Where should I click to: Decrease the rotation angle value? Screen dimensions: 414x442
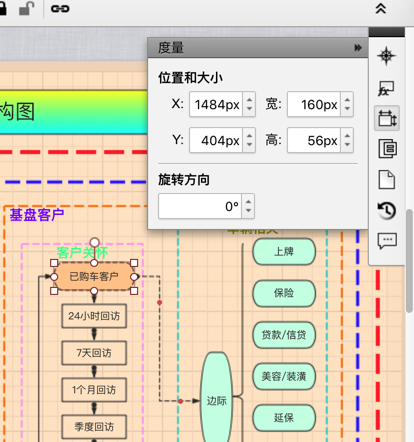pyautogui.click(x=248, y=211)
